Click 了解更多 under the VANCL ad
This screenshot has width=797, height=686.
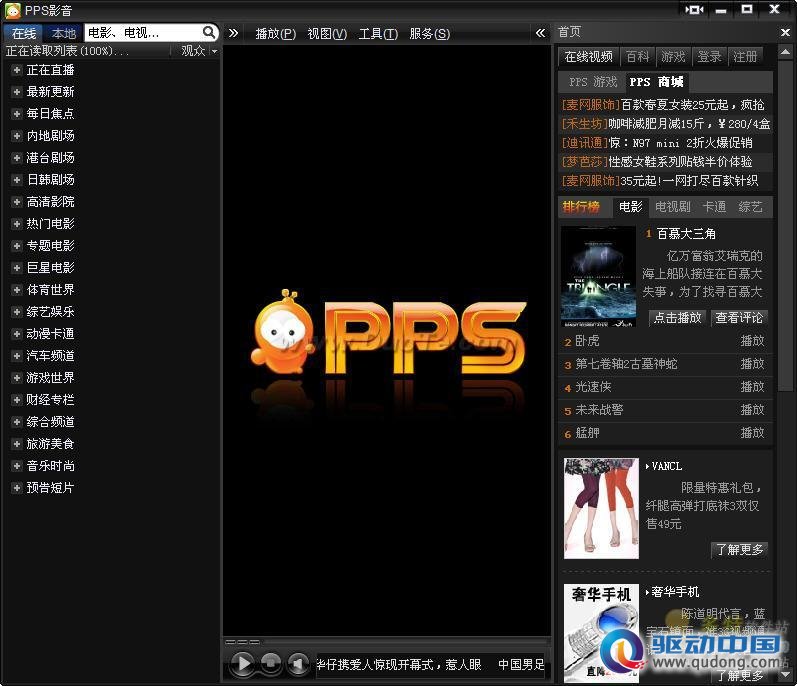coord(740,549)
